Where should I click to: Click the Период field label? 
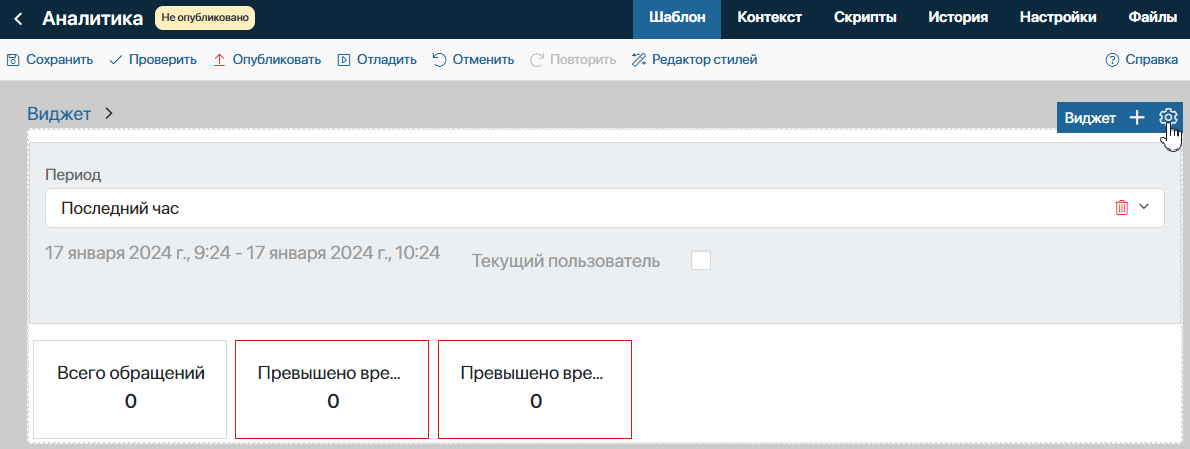74,174
